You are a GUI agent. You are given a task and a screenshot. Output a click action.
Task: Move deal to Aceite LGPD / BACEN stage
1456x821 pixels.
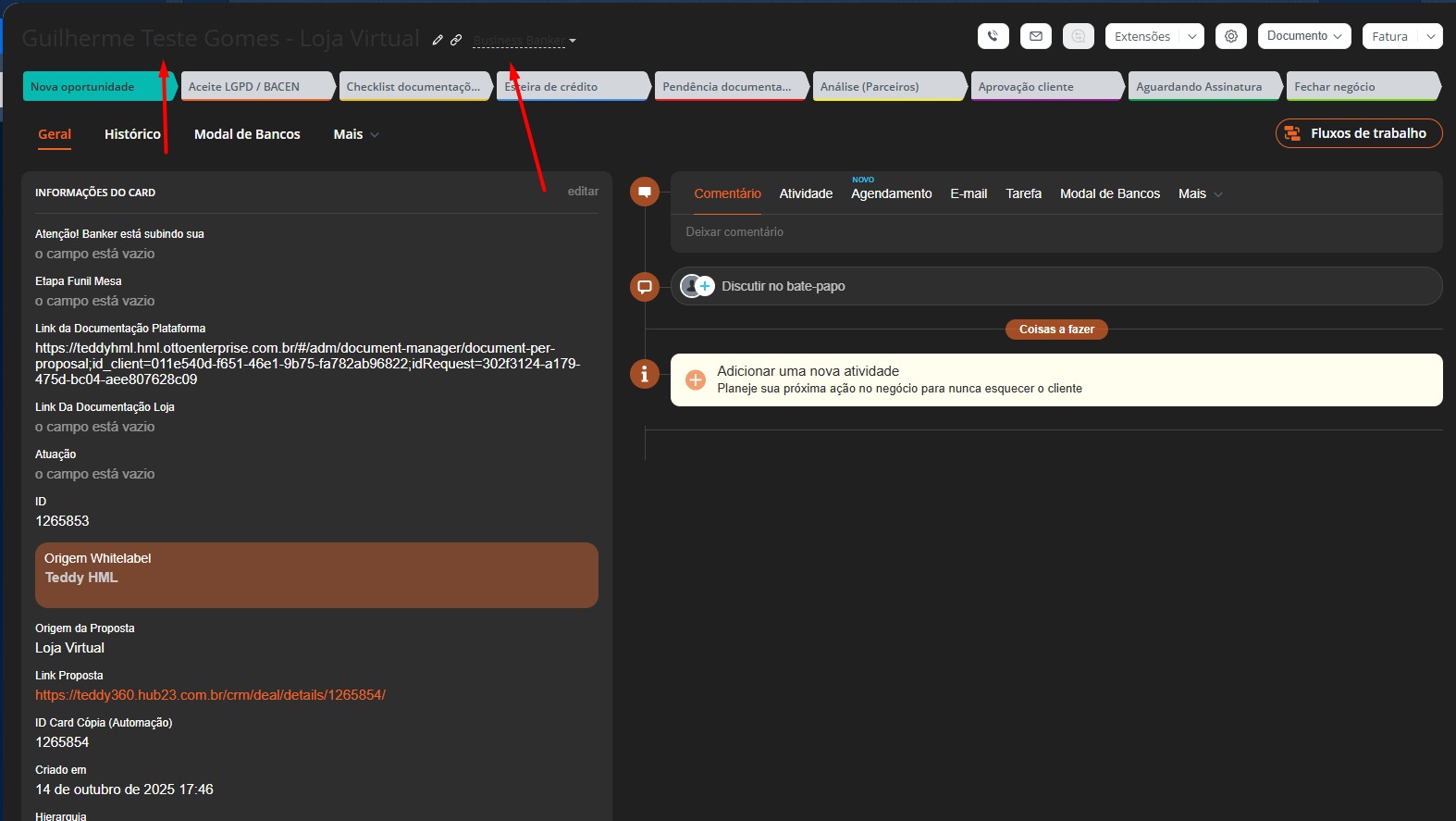pos(255,86)
